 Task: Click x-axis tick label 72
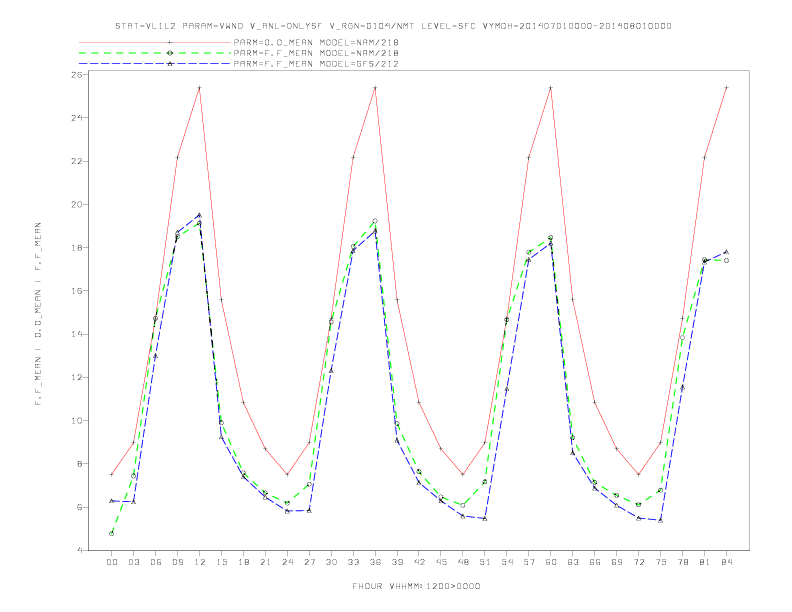pyautogui.click(x=638, y=562)
